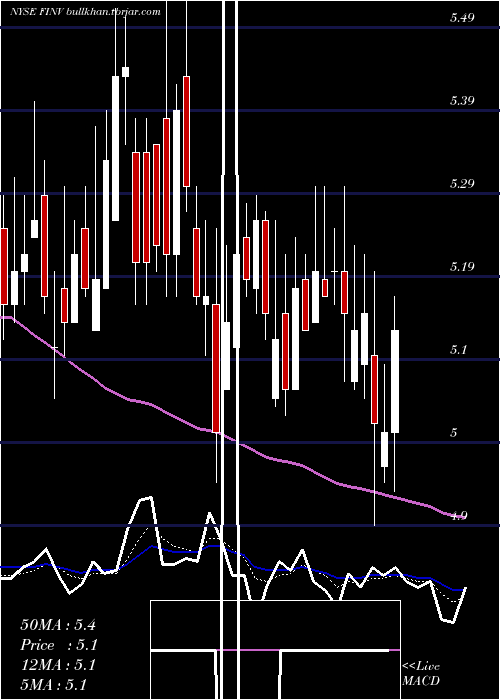Click the 12MA : 5.1 reading
The width and height of the screenshot is (500, 700).
point(58,665)
